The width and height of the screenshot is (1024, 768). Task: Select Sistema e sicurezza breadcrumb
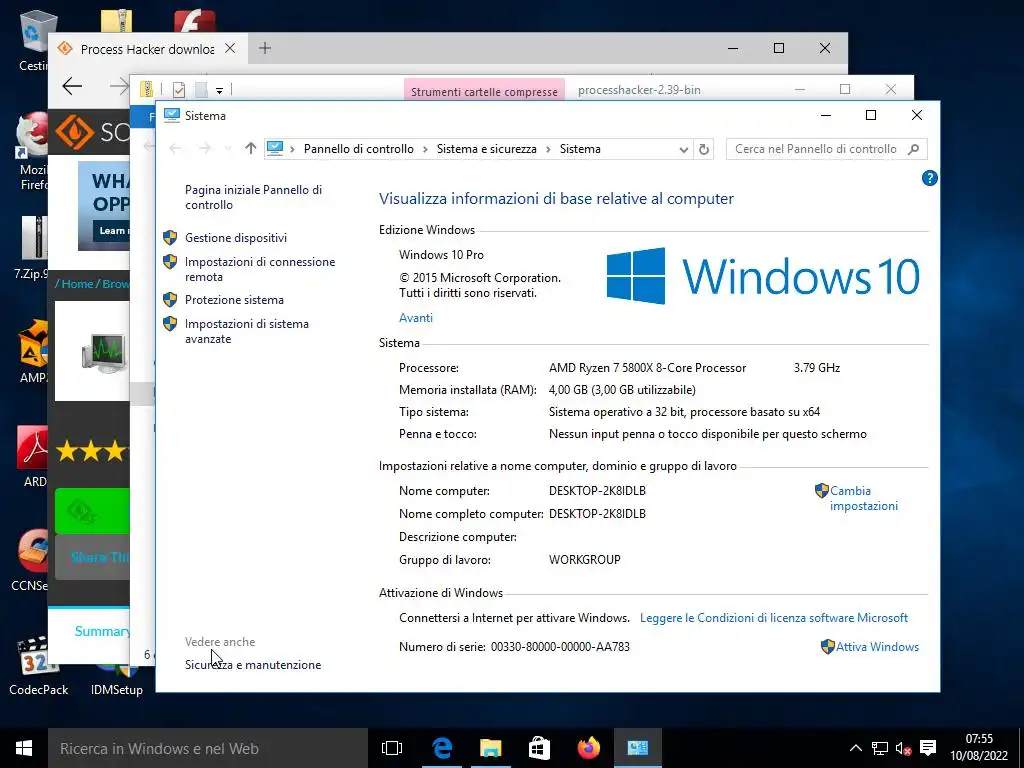coord(487,149)
